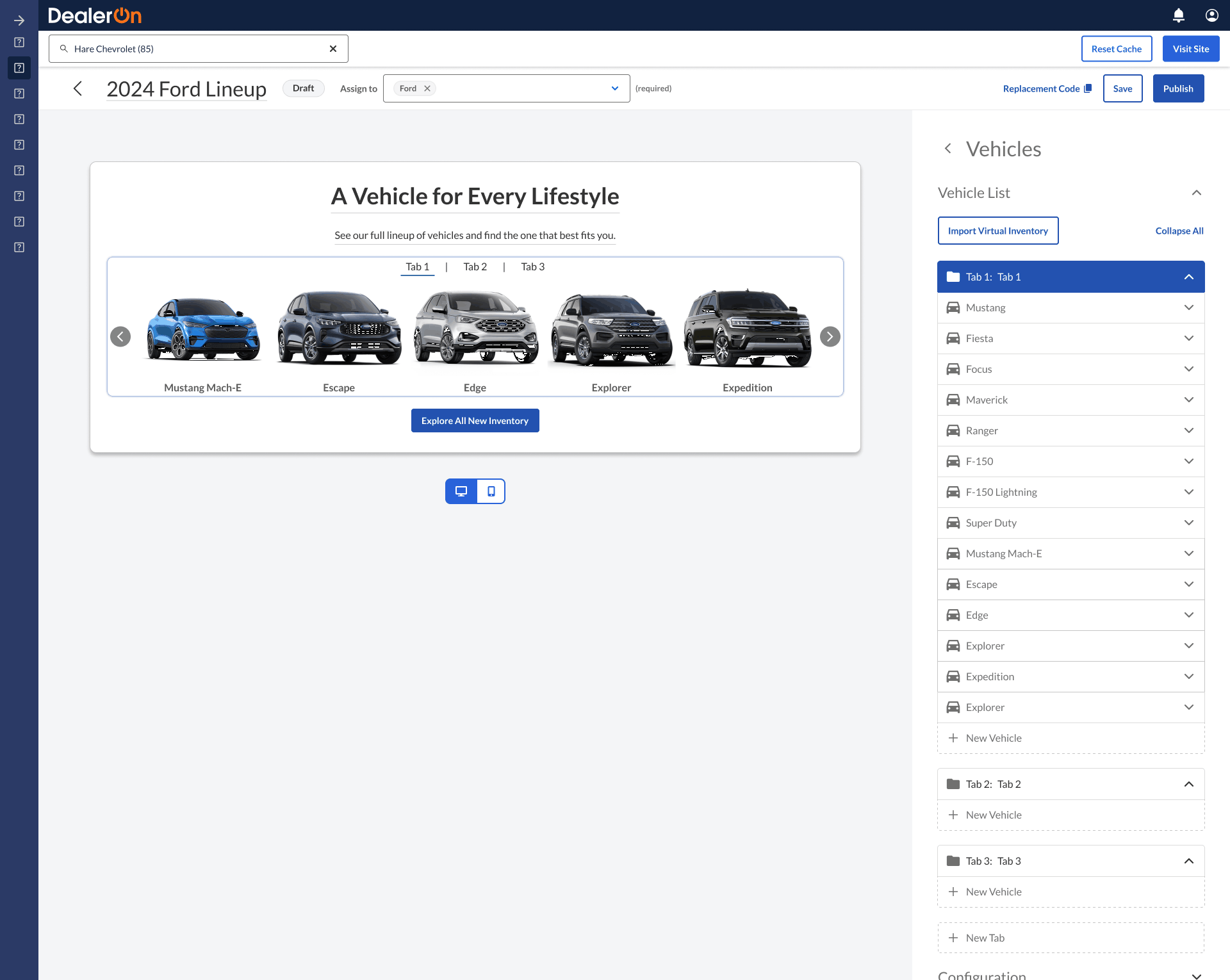
Task: Click the car icon beside Maverick
Action: [953, 400]
